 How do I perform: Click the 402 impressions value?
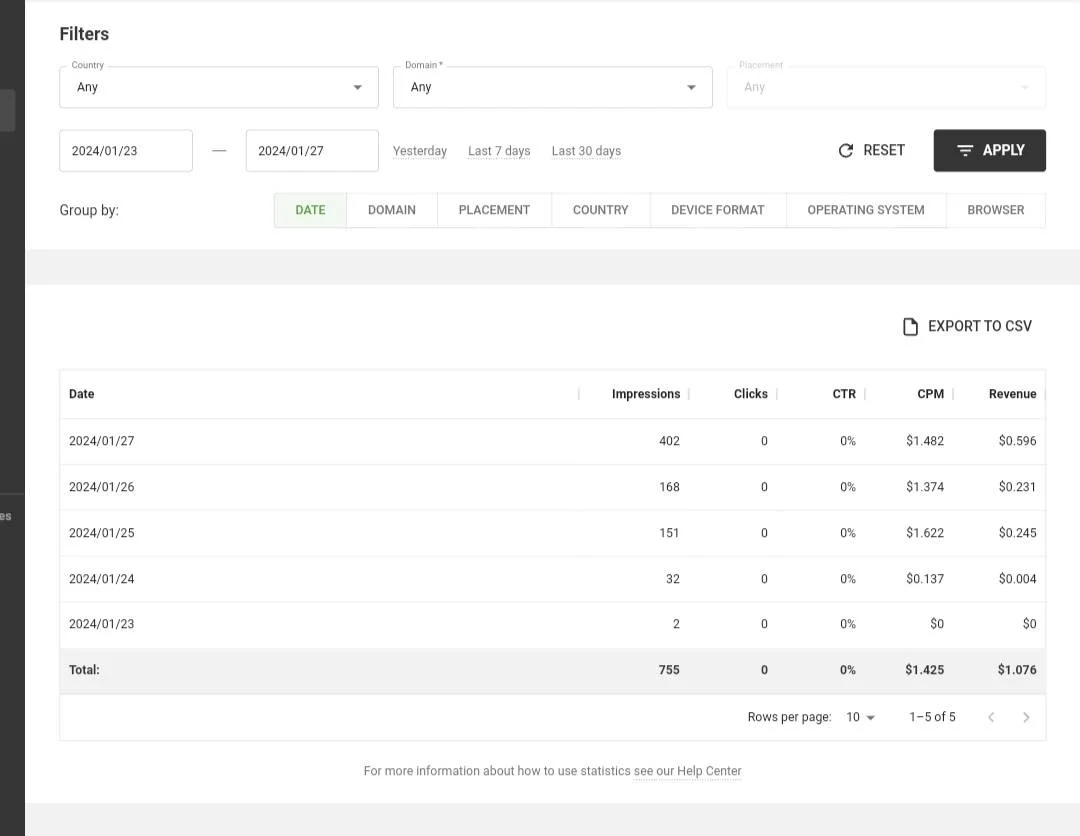point(669,441)
